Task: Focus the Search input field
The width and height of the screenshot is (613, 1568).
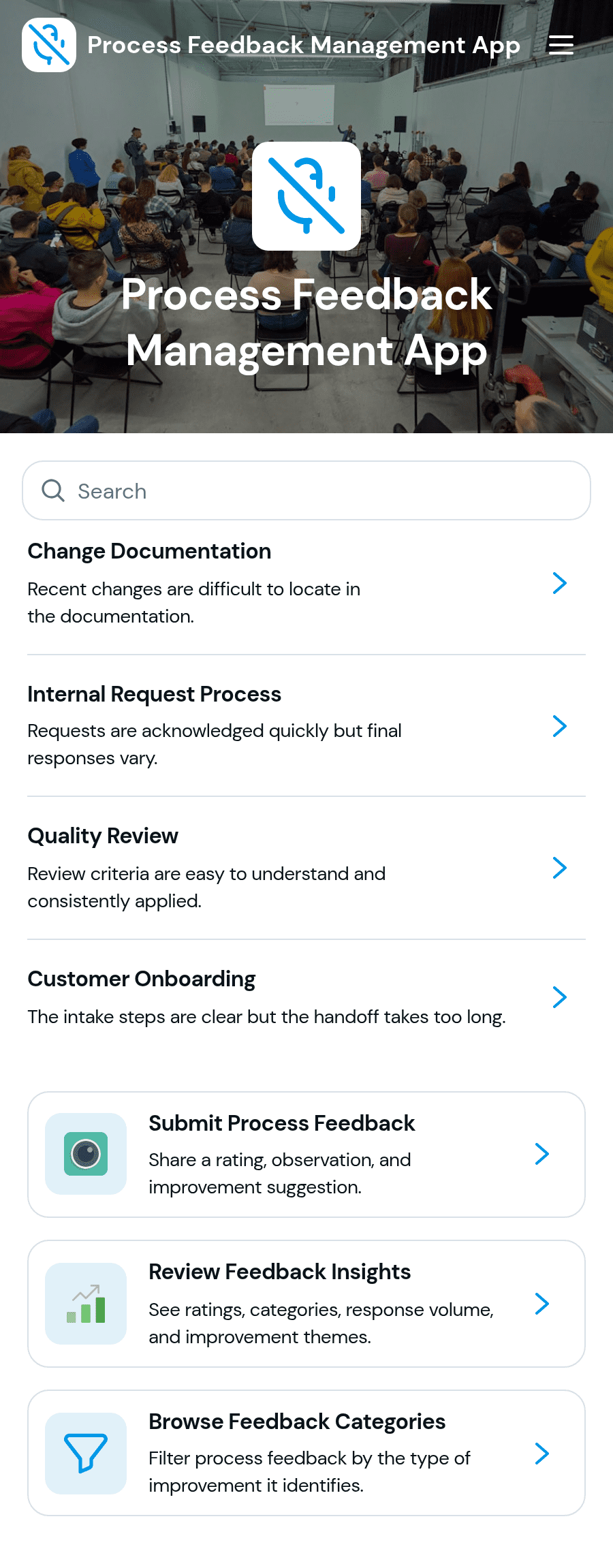Action: 306,490
